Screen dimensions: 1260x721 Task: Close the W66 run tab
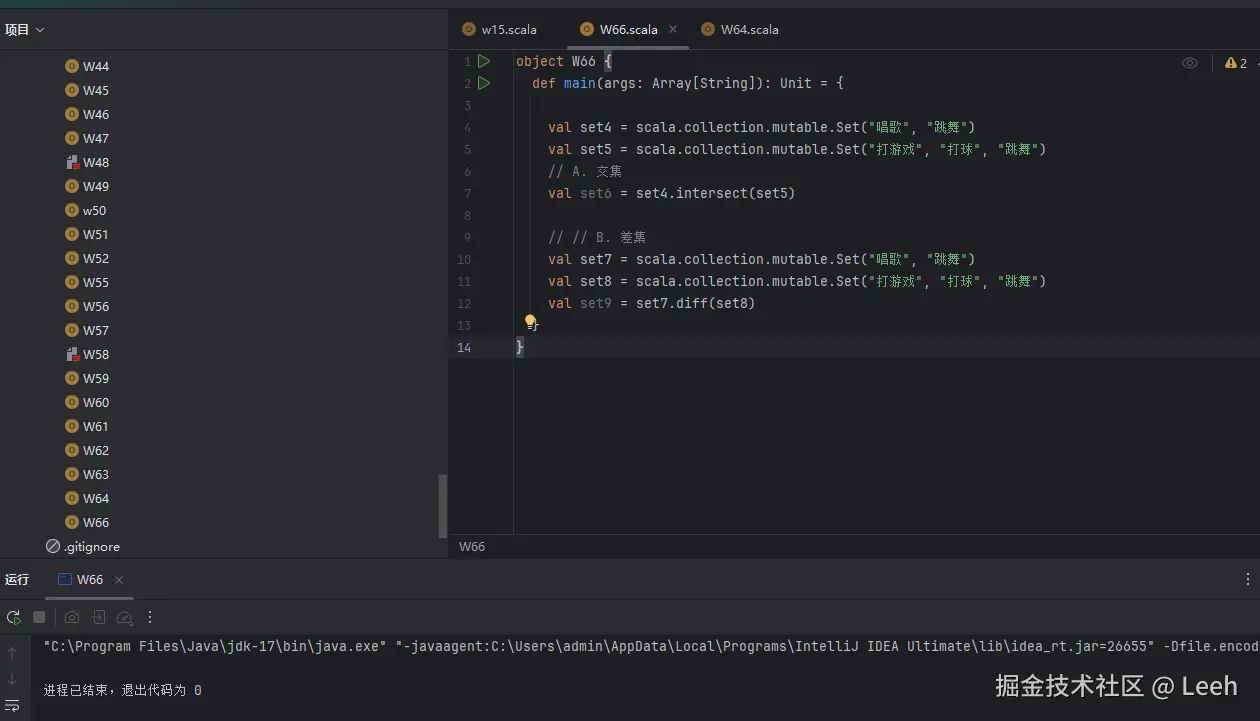119,580
